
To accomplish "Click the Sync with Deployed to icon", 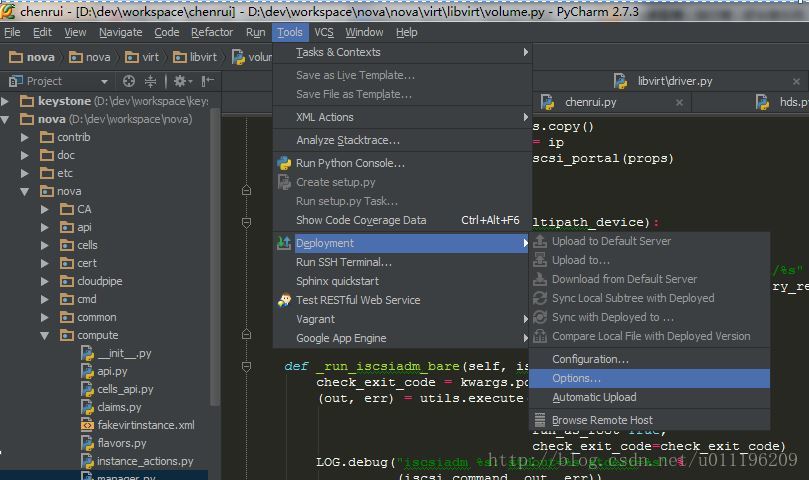I will pyautogui.click(x=540, y=317).
